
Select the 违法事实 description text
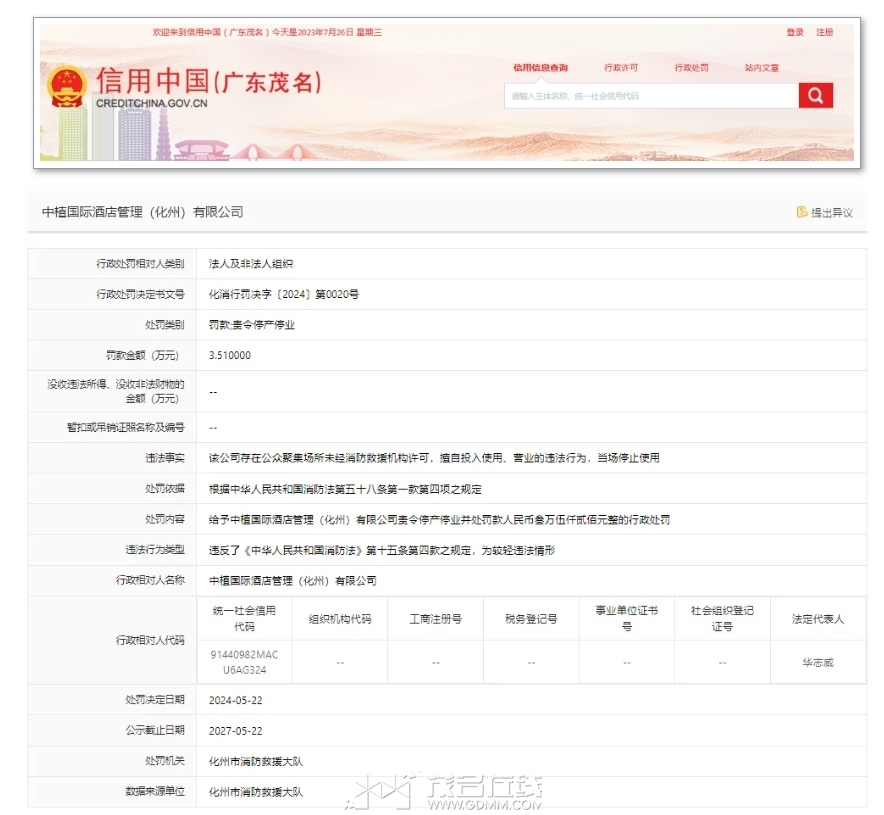[434, 458]
